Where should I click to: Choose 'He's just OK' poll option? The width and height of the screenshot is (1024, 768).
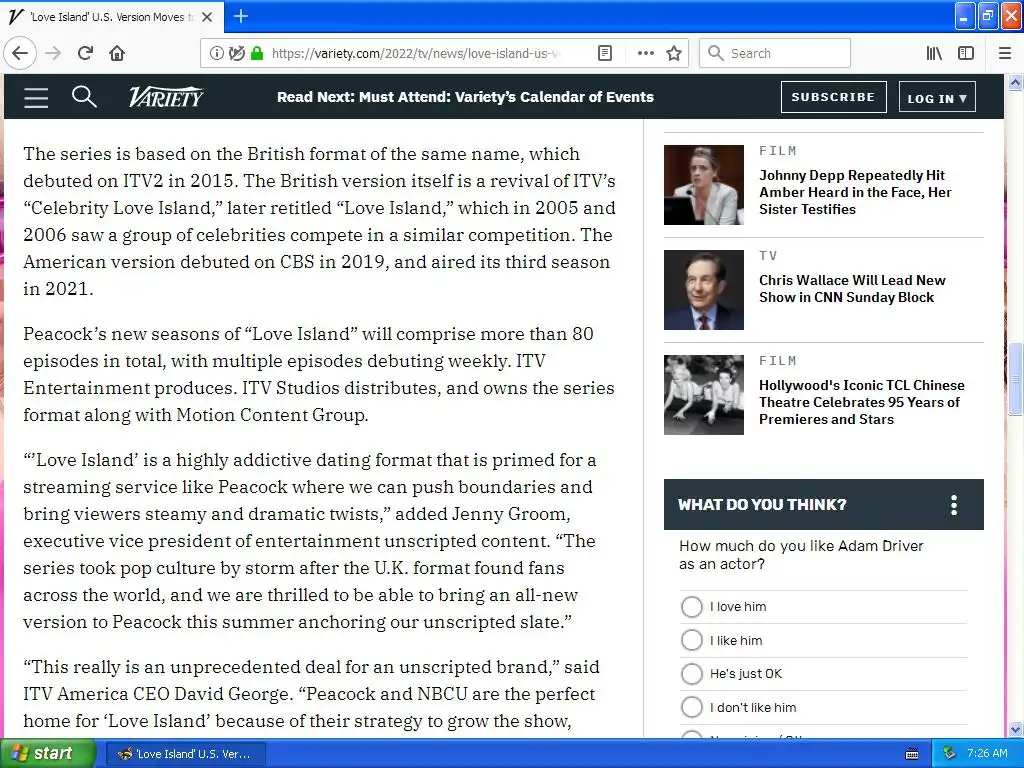[x=692, y=673]
